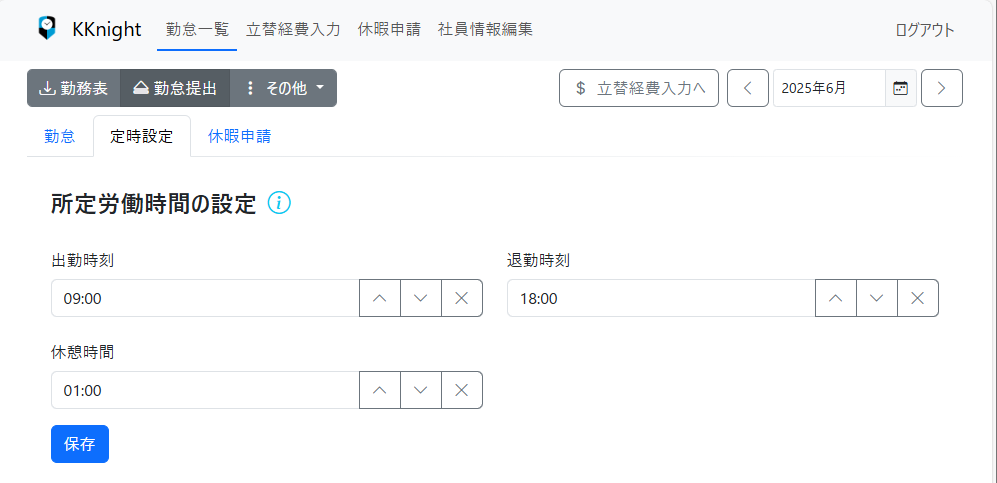Clear the 出勤時刻 value with X icon
This screenshot has height=483, width=997.
click(x=462, y=298)
